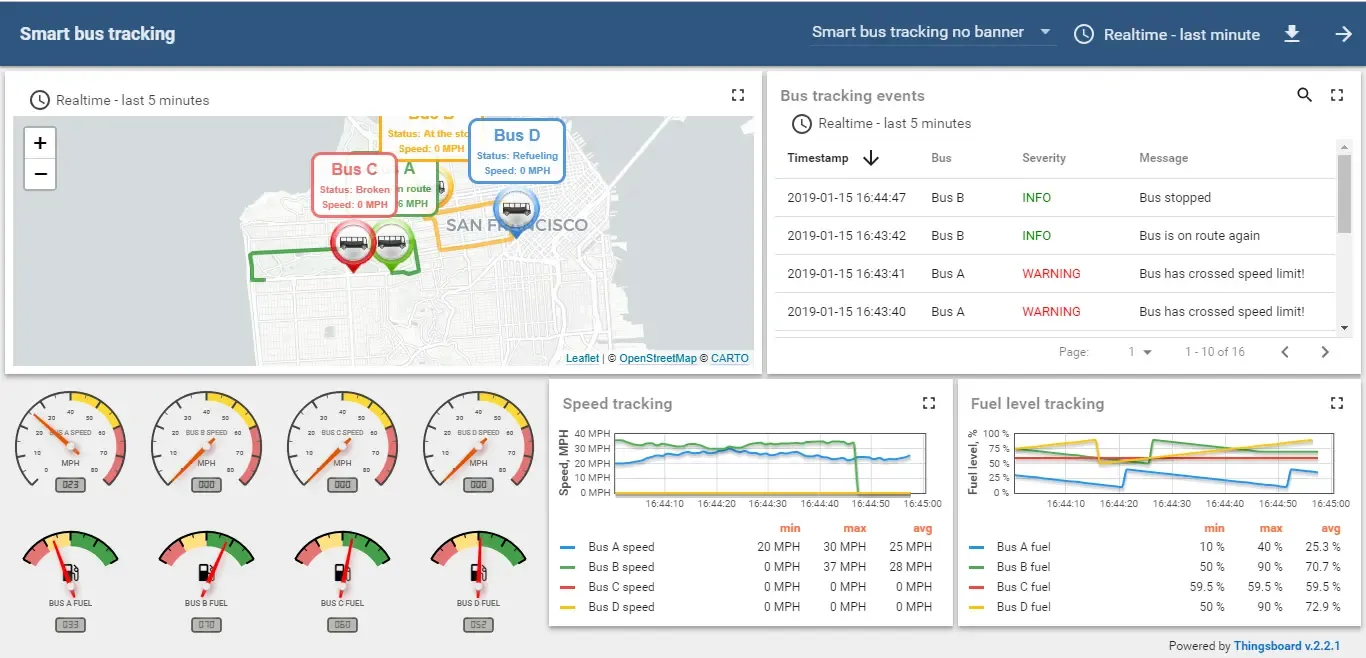This screenshot has width=1366, height=658.
Task: Select the Severity column header
Action: (1044, 158)
